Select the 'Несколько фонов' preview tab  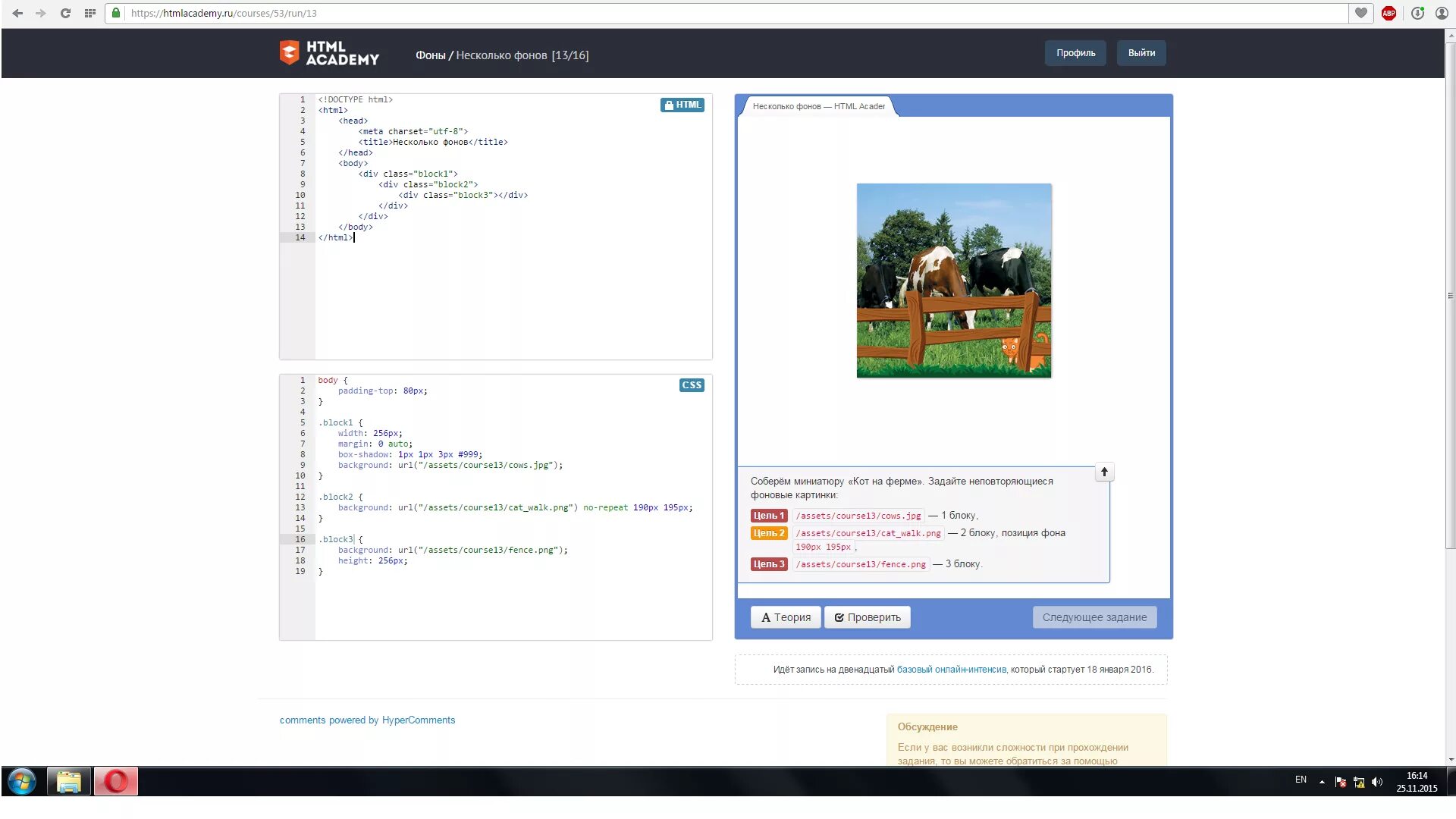818,106
